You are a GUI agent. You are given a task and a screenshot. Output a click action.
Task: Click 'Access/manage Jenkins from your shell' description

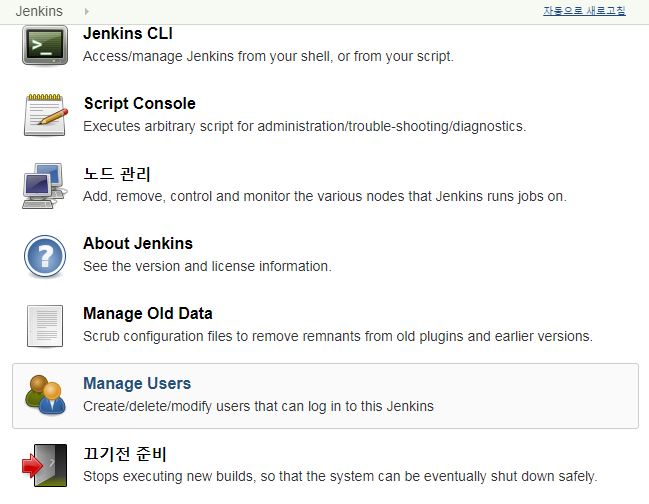[x=268, y=56]
